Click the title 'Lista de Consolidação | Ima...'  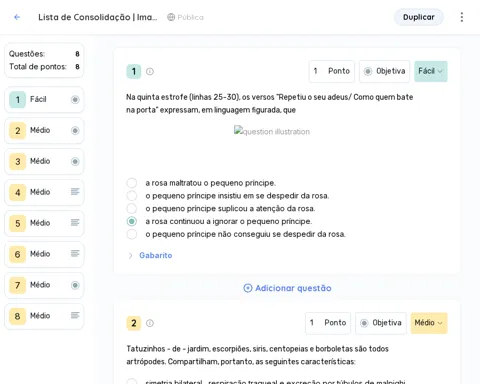coord(97,17)
